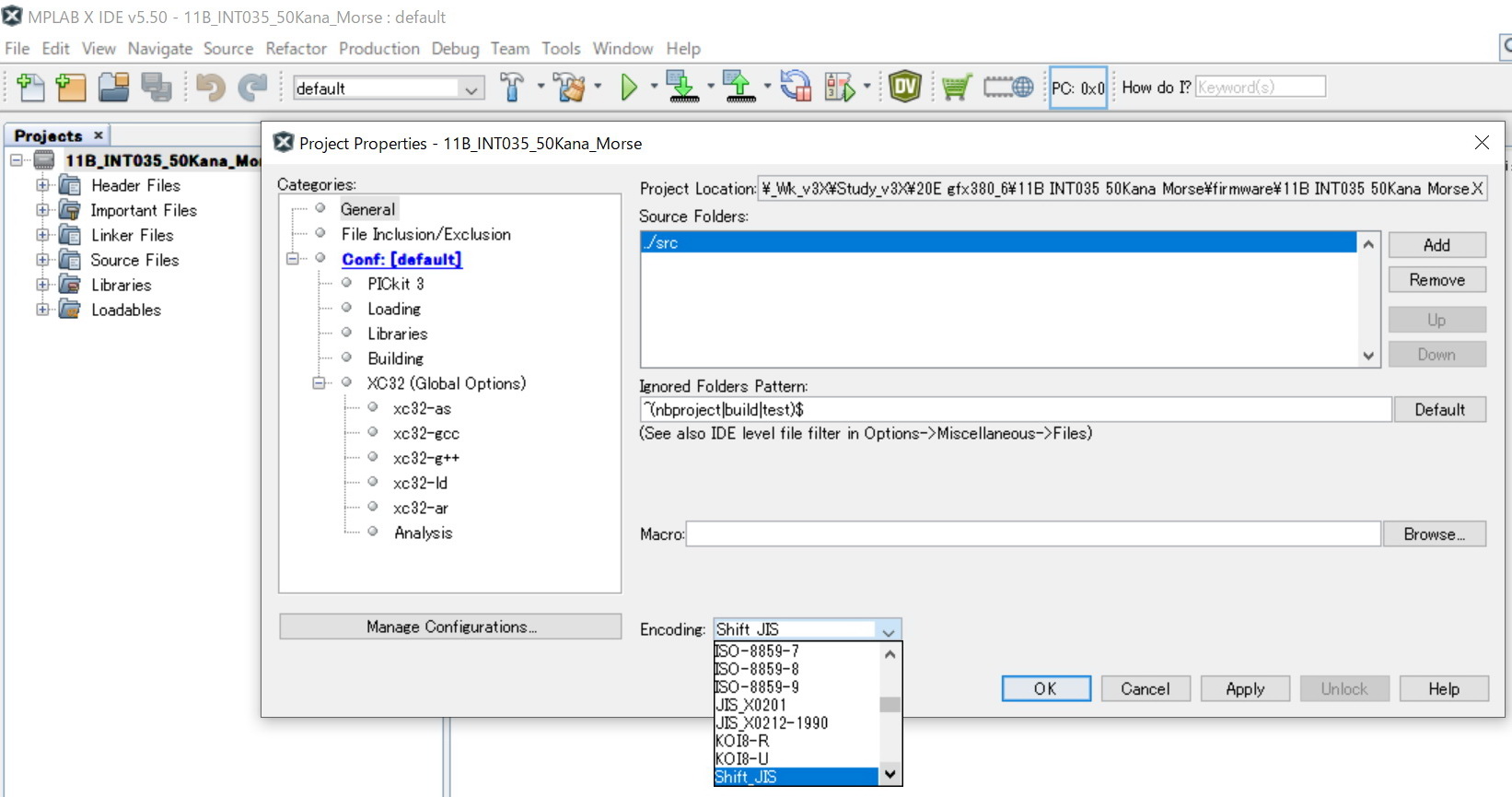Collapse the XC32 (Global Options) node
1512x797 pixels.
click(319, 383)
